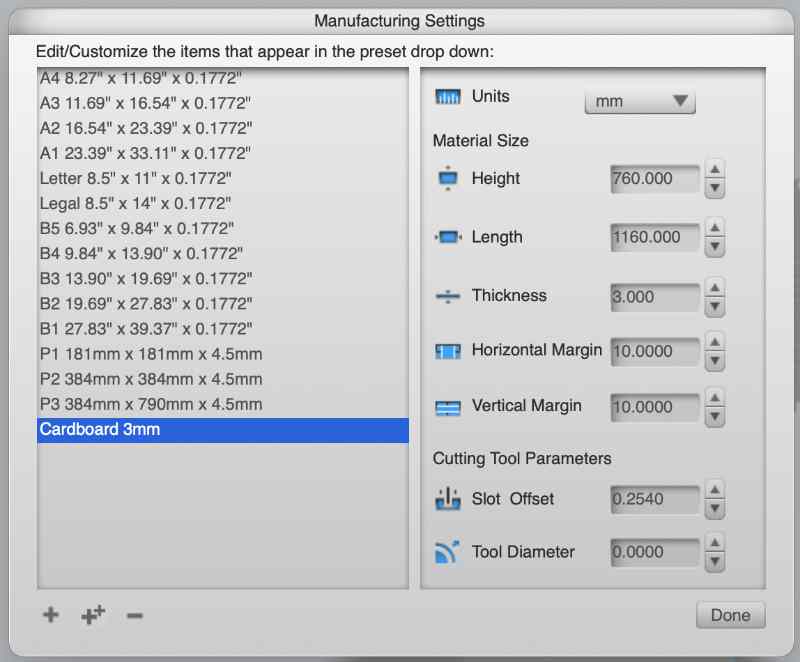Screen dimensions: 800x662
Task: Click the add preset plus icon
Action: (x=50, y=615)
